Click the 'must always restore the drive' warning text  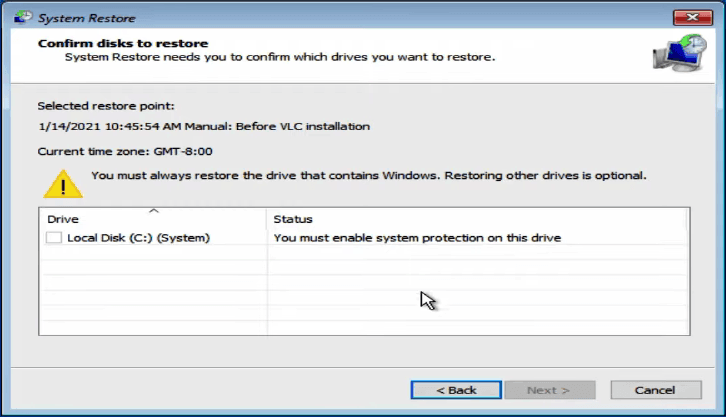368,175
